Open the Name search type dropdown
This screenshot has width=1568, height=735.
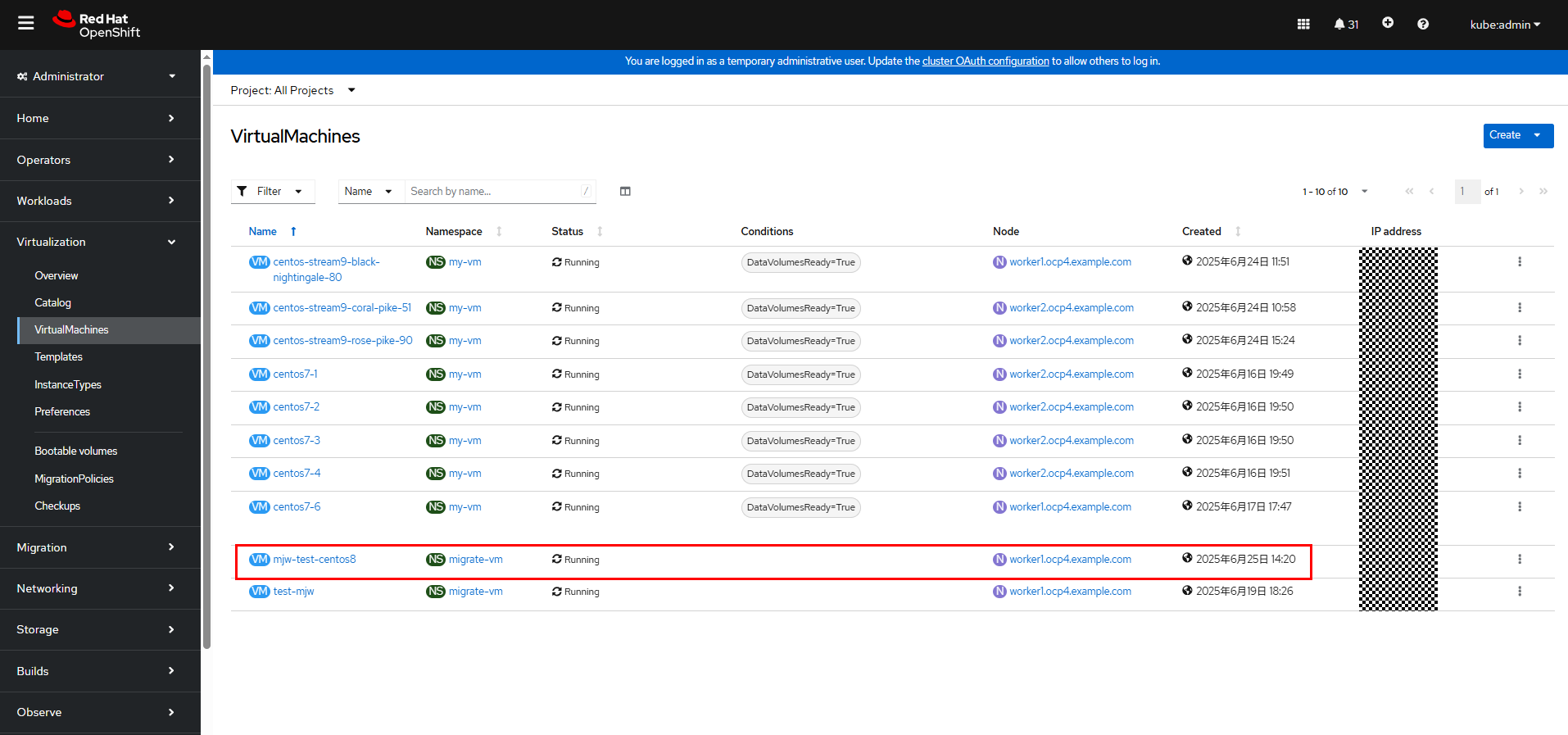pos(371,191)
